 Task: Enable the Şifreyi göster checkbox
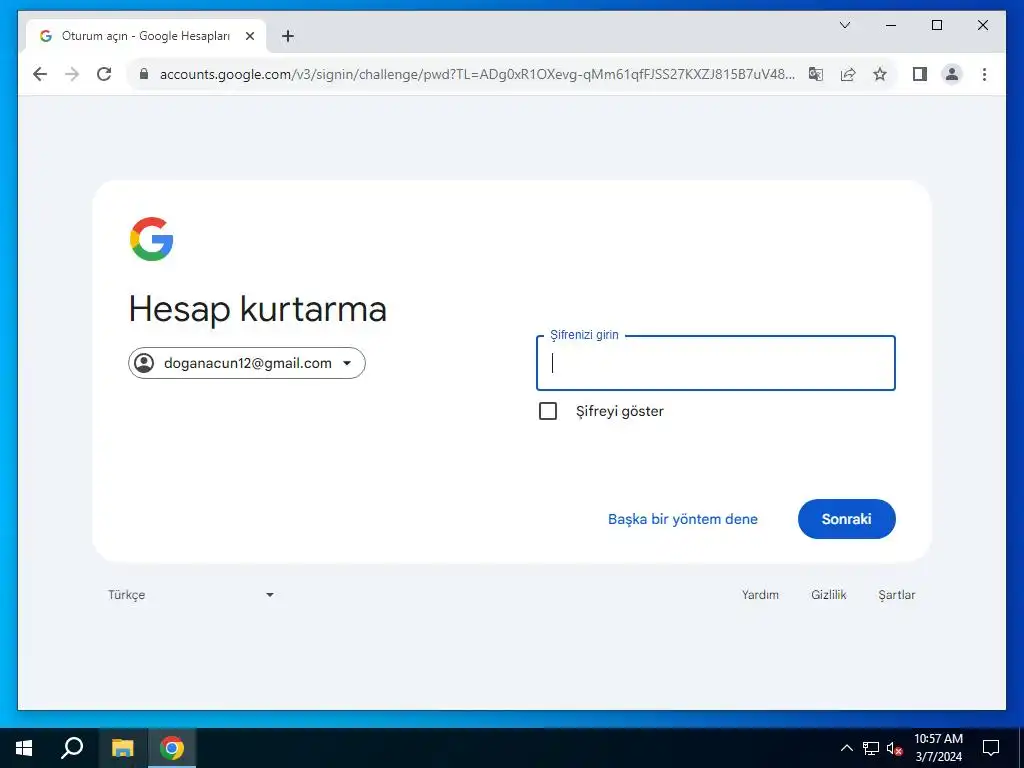tap(548, 411)
